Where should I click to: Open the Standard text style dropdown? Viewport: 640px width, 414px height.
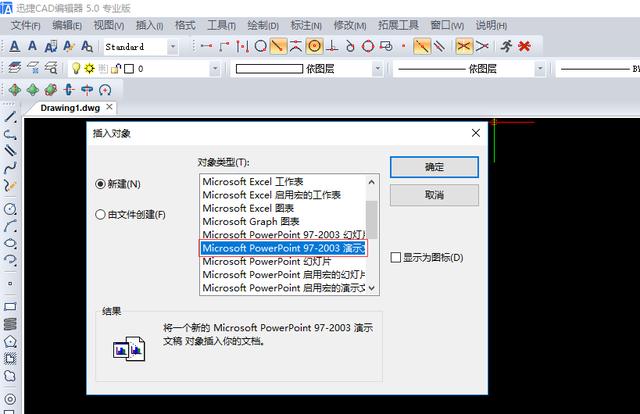[x=173, y=47]
